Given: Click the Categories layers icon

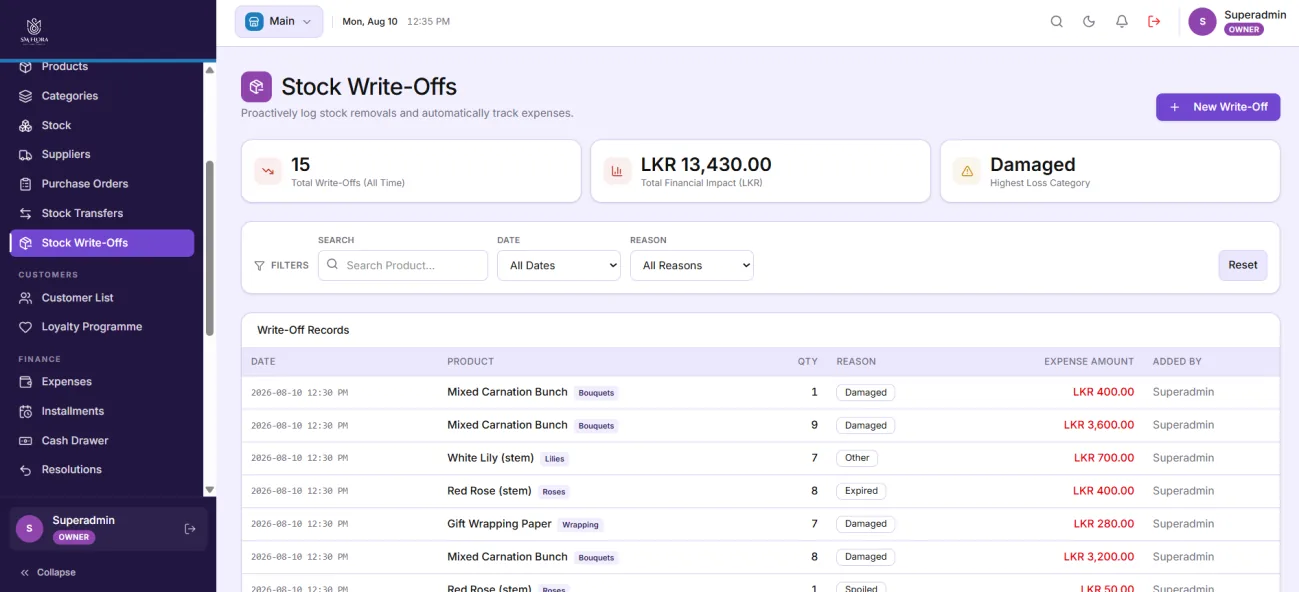Looking at the screenshot, I should point(26,96).
